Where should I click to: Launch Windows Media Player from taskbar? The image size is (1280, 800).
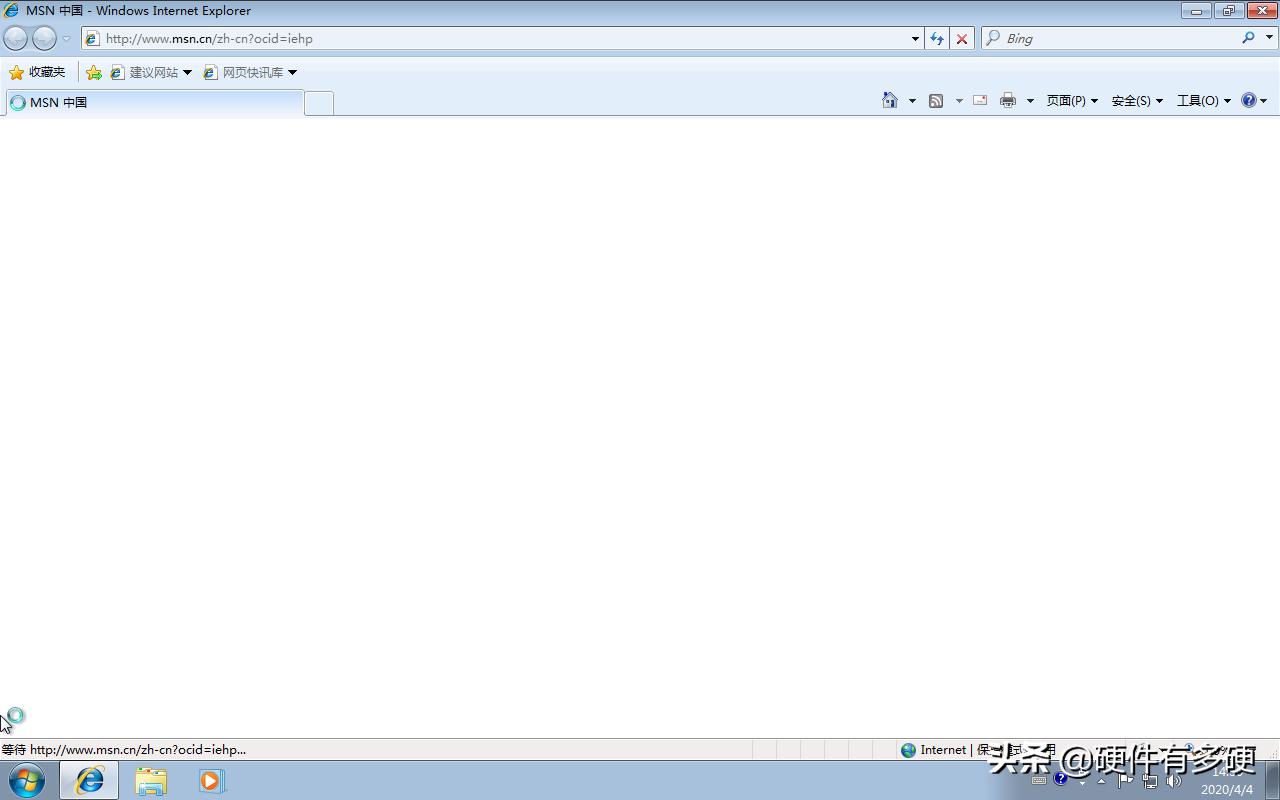point(211,780)
